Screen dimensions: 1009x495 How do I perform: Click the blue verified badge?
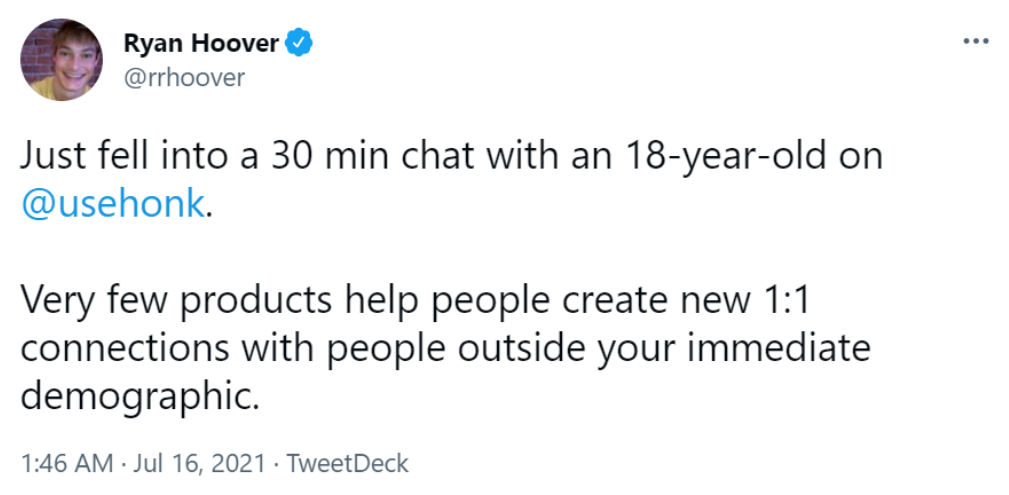[x=299, y=43]
